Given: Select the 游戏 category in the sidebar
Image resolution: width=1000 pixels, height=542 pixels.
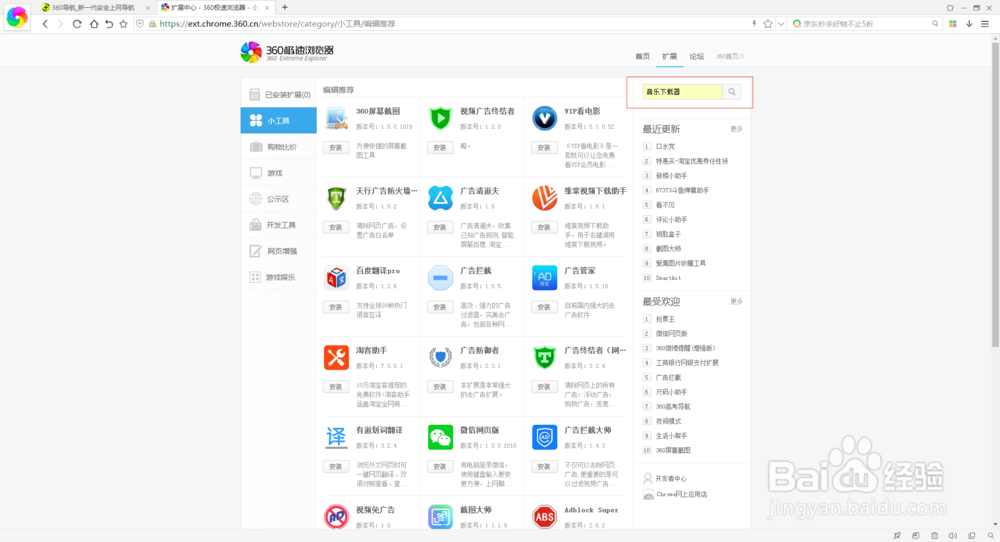Looking at the screenshot, I should click(279, 173).
